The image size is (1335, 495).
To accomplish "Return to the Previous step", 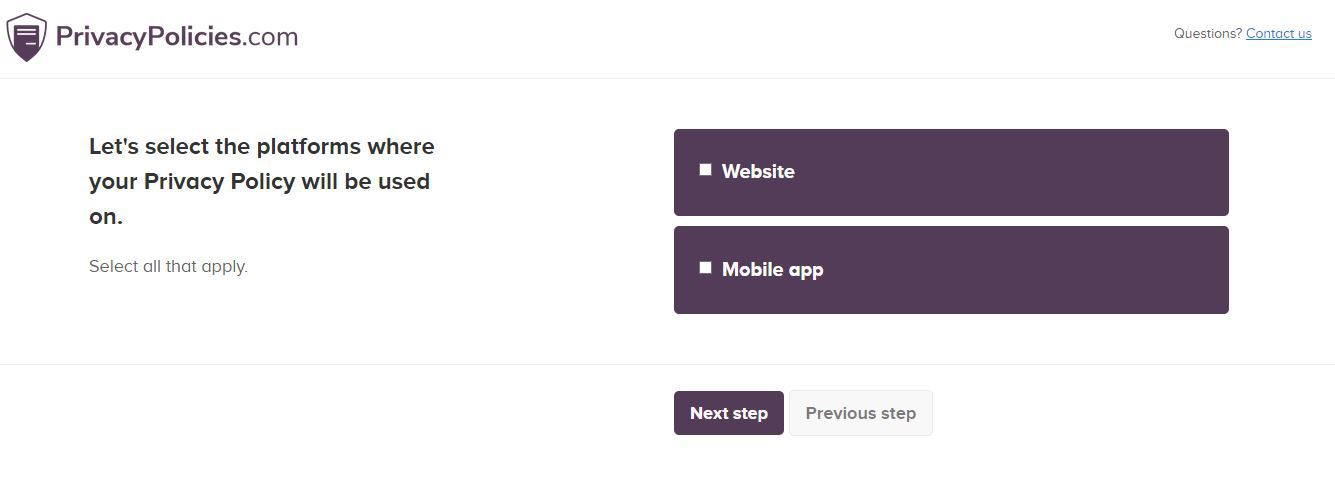I will 861,413.
